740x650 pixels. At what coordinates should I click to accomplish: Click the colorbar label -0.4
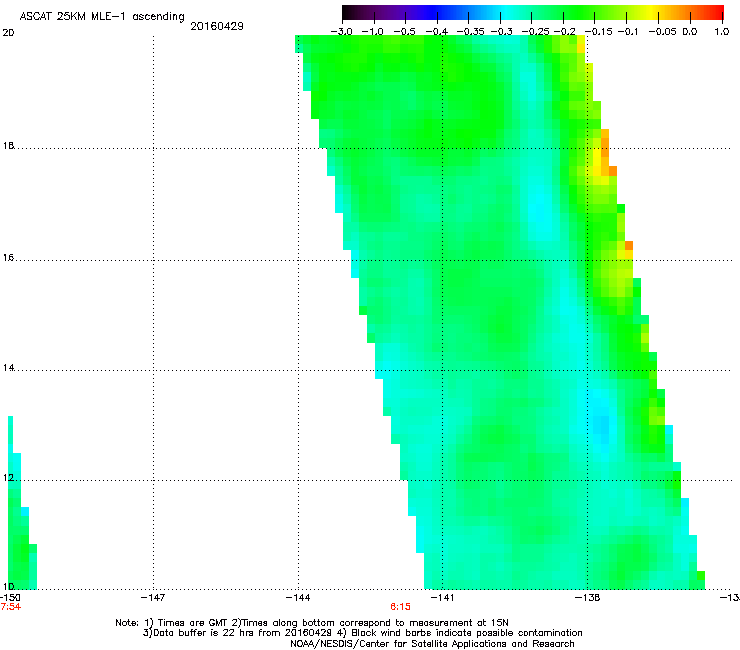(437, 32)
